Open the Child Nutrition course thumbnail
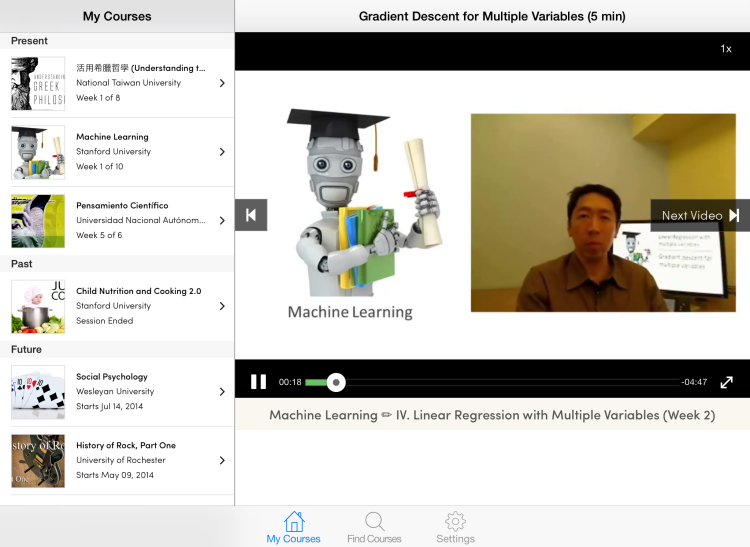Image resolution: width=750 pixels, height=547 pixels. point(38,306)
